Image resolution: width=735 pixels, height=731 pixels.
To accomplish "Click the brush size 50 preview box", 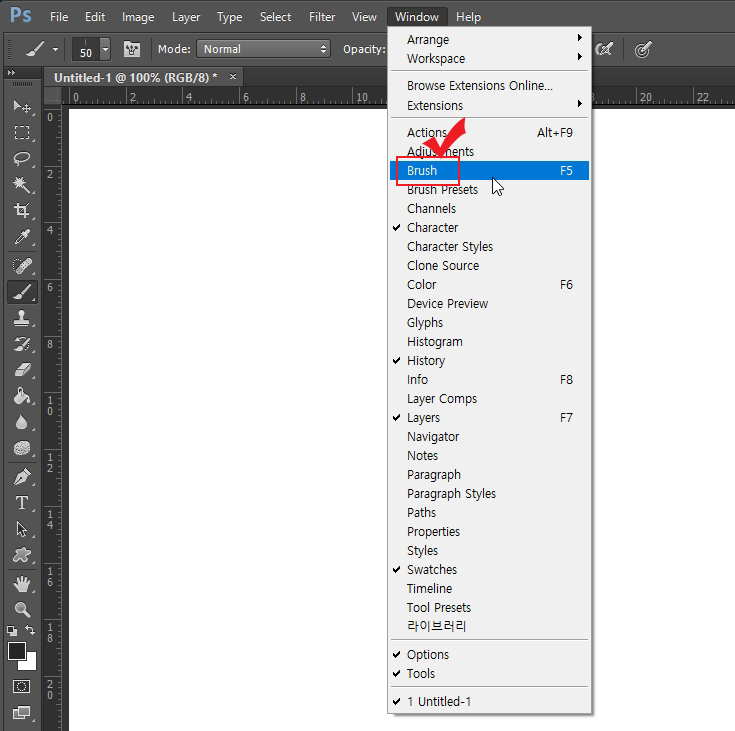I will [x=85, y=49].
